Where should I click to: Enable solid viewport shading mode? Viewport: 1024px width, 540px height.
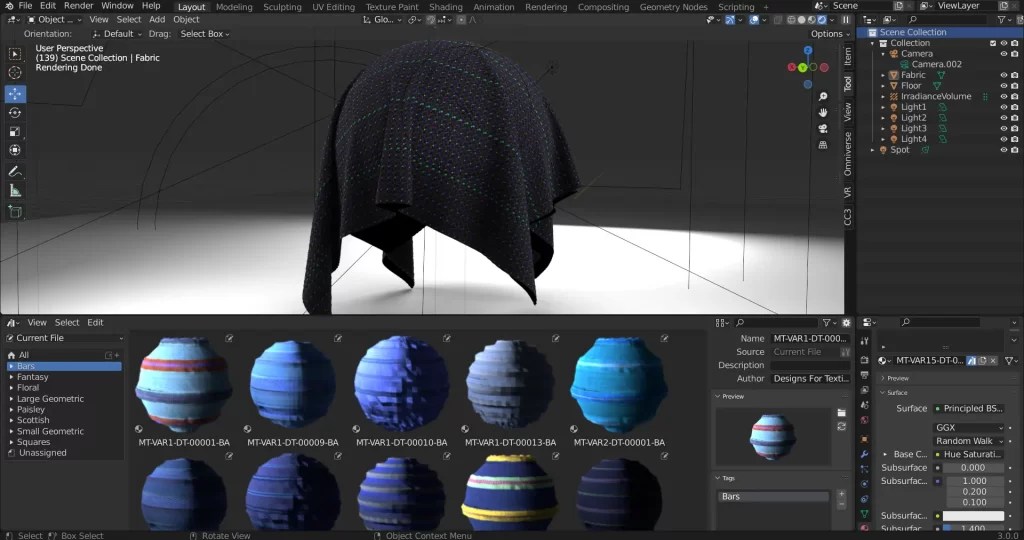(801, 20)
